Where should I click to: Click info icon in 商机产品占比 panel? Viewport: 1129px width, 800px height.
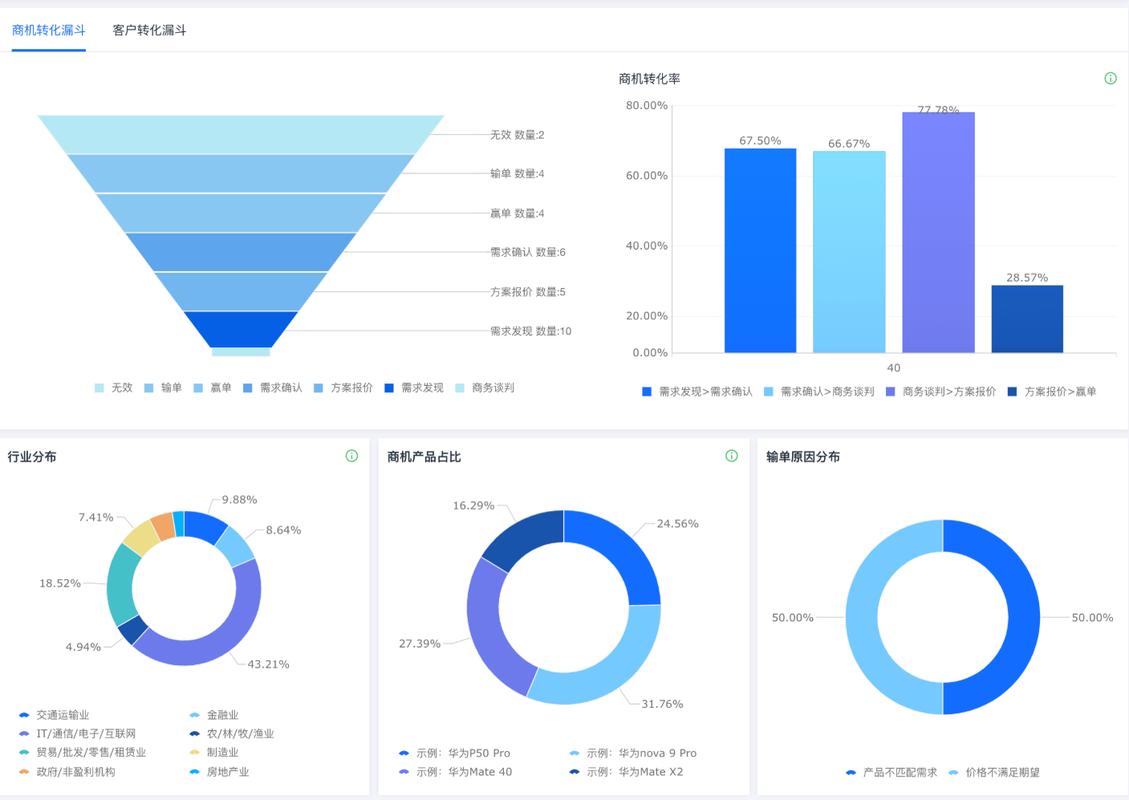(732, 456)
